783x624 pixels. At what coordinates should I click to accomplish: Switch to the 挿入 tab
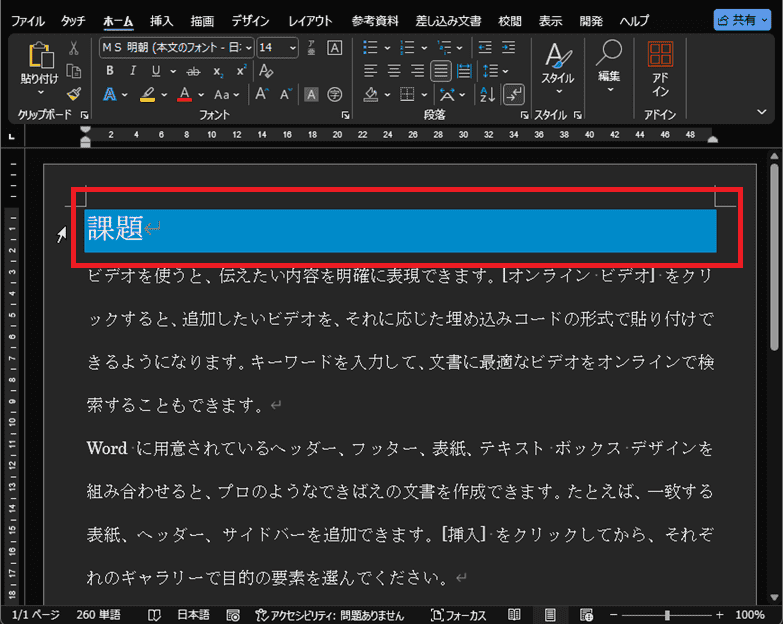tap(161, 21)
